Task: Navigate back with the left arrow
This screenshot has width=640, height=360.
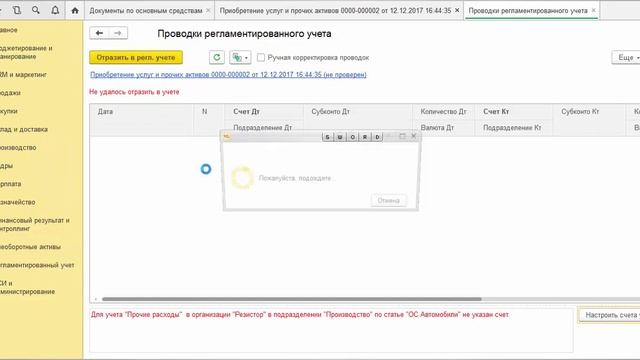Action: 99,33
